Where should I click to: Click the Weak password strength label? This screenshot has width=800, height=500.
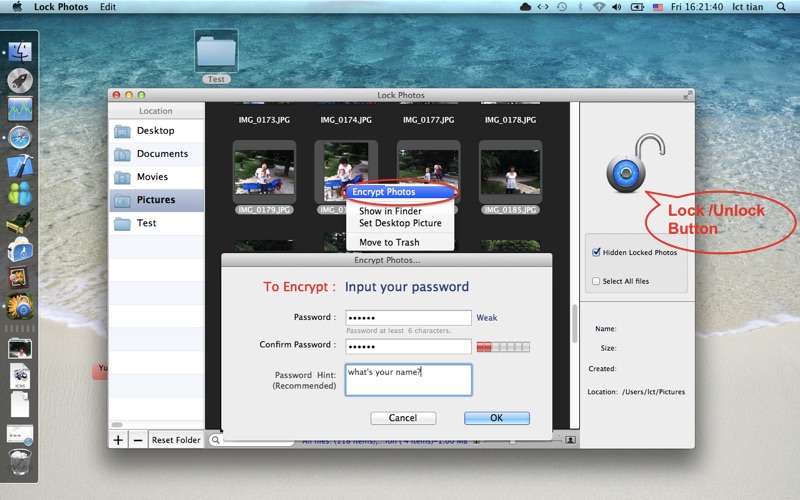(487, 317)
